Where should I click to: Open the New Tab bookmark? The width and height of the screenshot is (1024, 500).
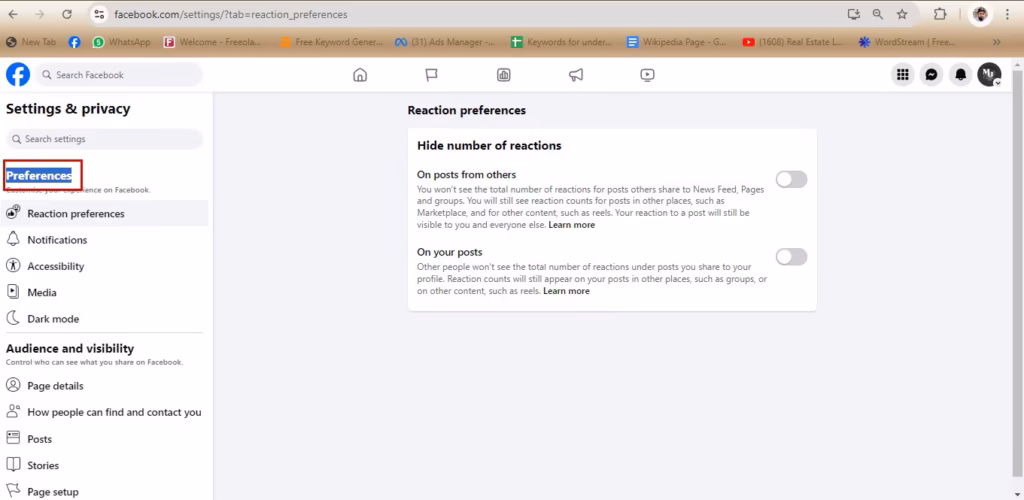tap(31, 42)
